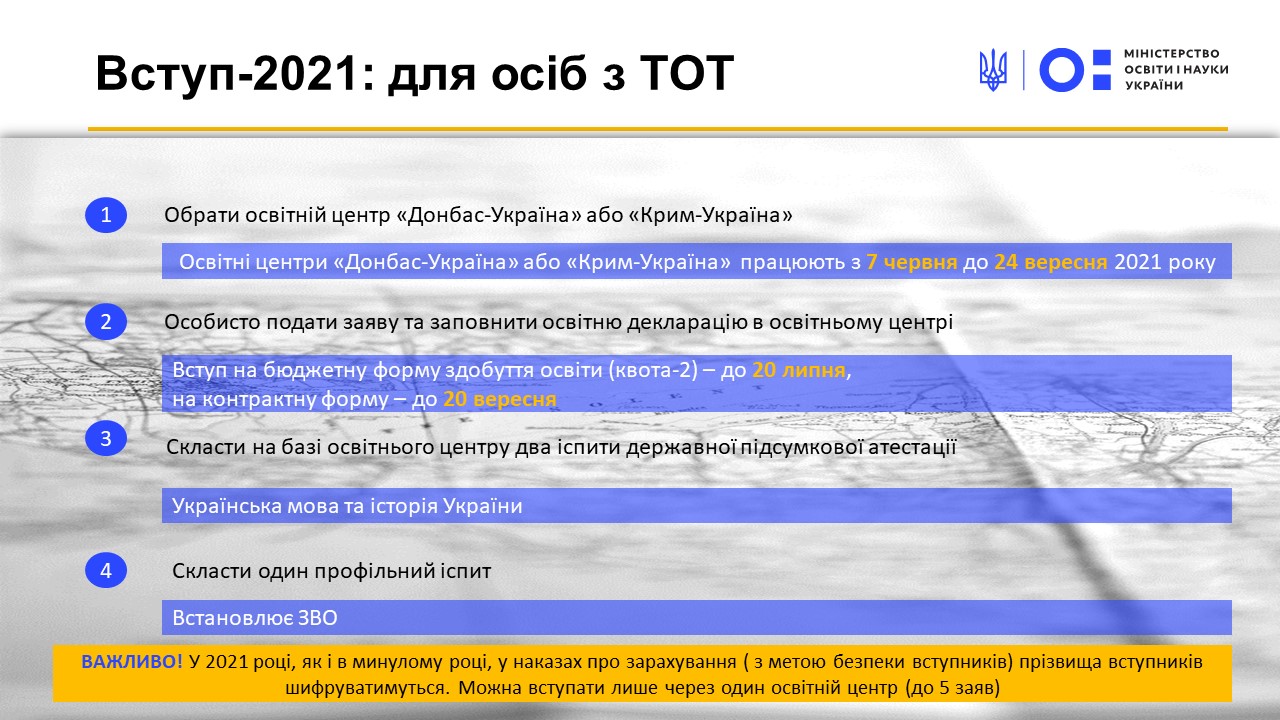Click the numbered circle 2 bullet
Screen dimensions: 1280x720
pyautogui.click(x=106, y=322)
